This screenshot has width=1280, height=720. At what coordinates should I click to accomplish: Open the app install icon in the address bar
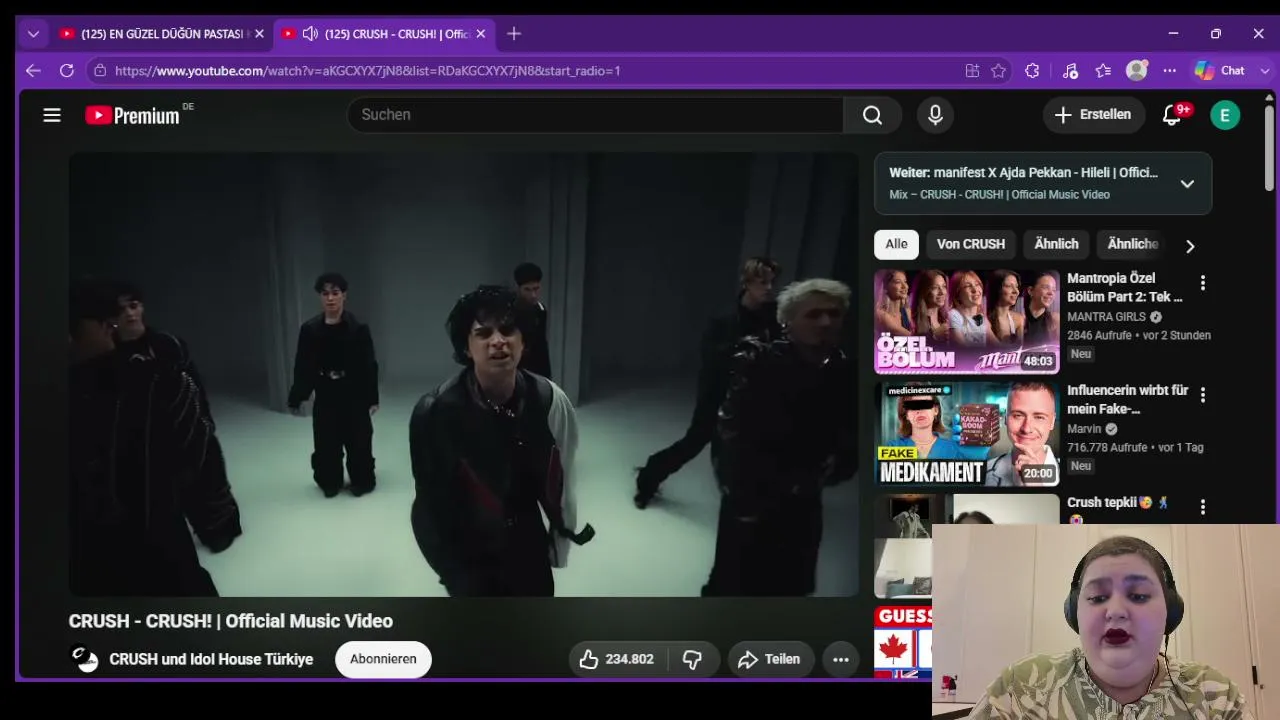[x=972, y=71]
